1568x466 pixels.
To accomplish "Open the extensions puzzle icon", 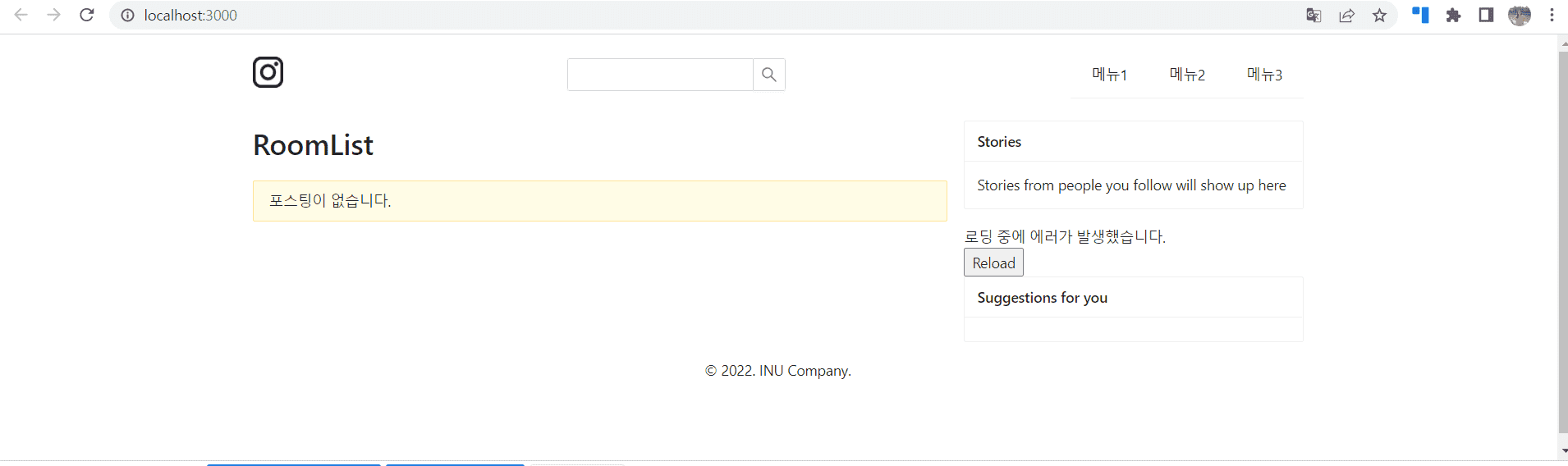I will 1453,15.
